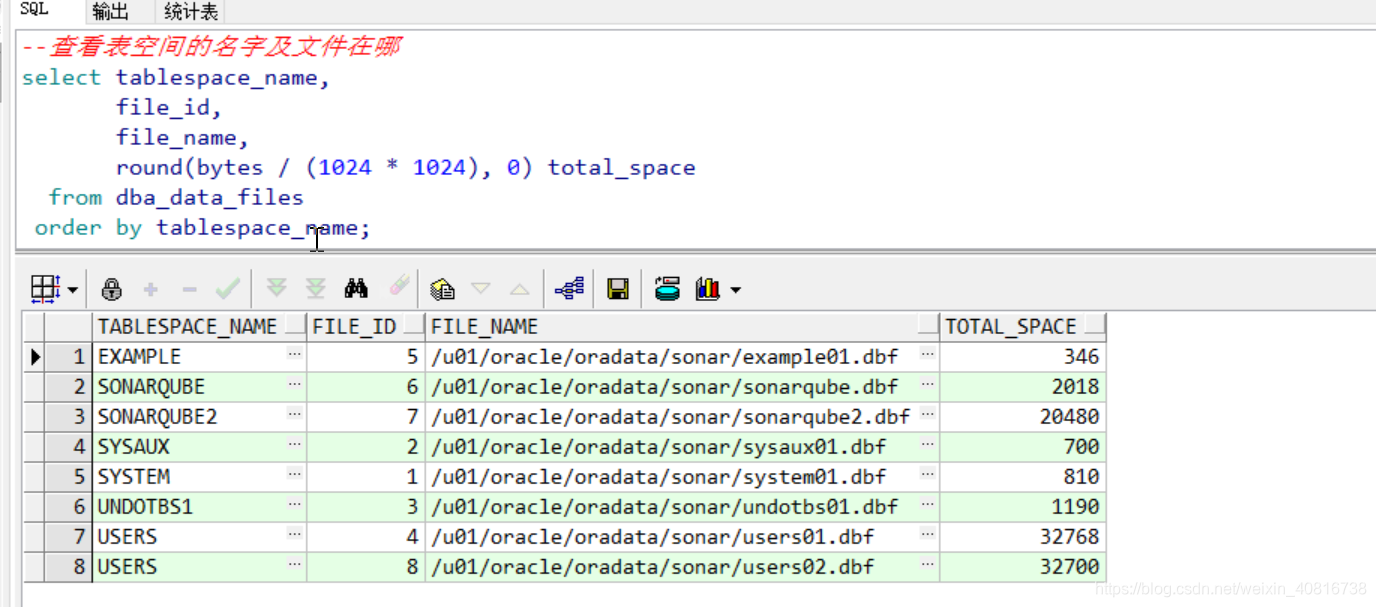Screen dimensions: 1376x607
Task: Click the fetch next page icon
Action: [x=277, y=289]
